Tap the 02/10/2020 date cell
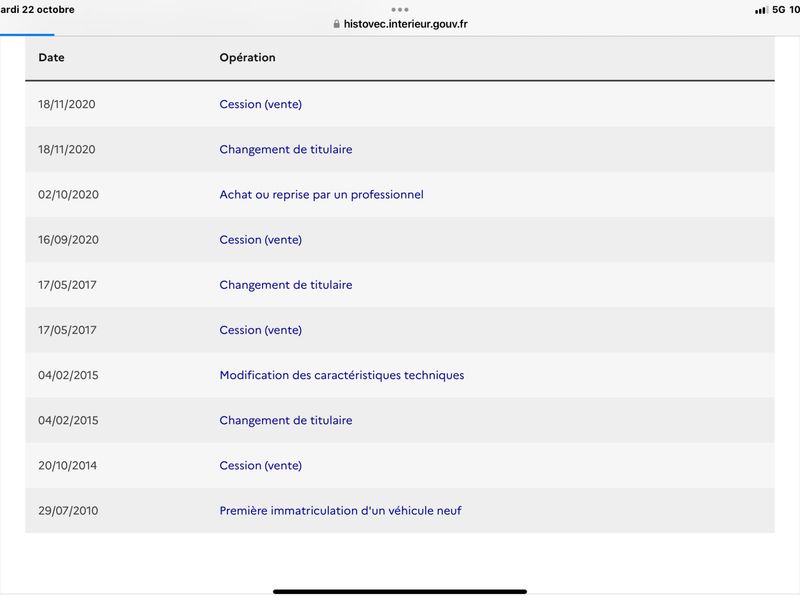Screen dimensions: 800x600 coord(68,194)
